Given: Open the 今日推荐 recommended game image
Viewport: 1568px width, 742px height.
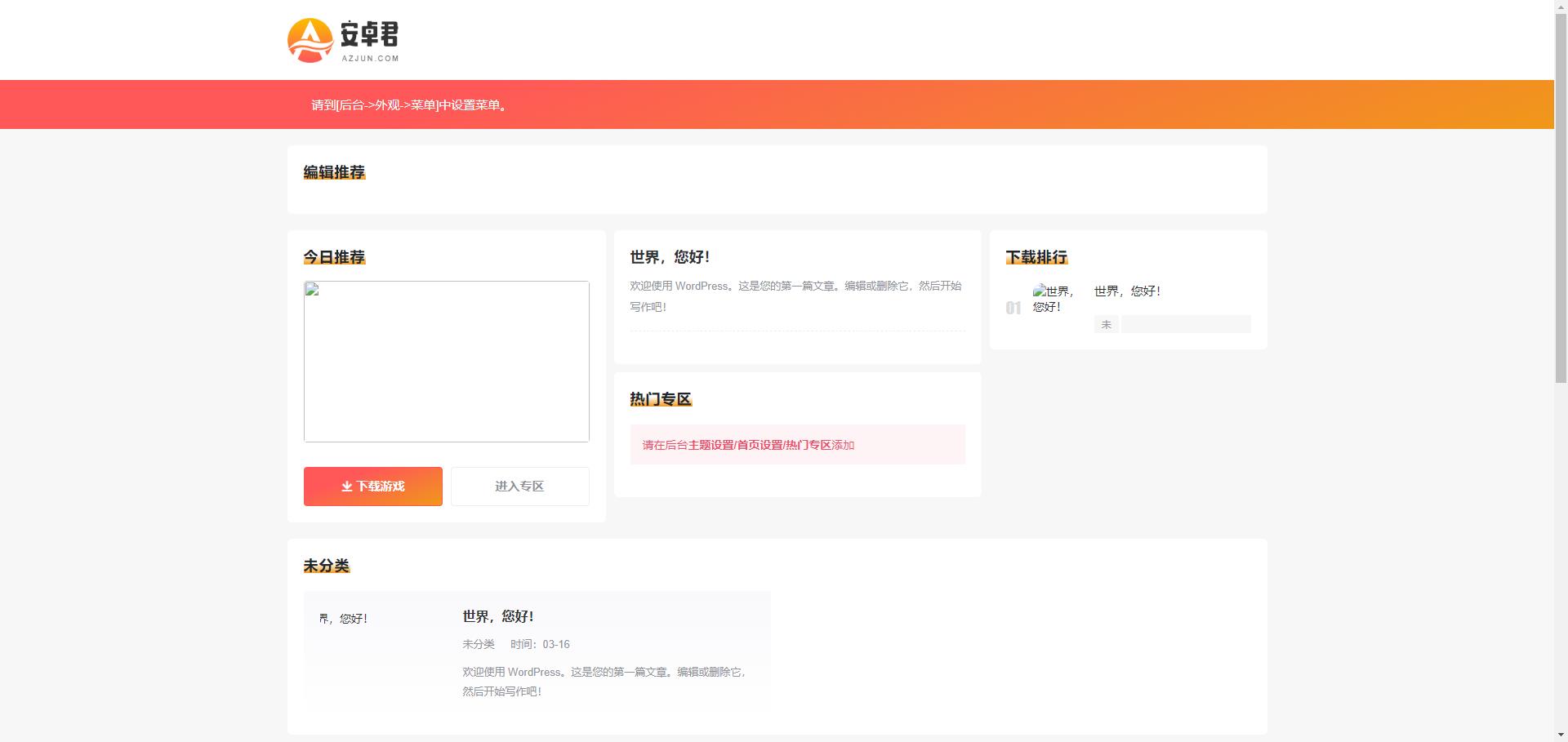Looking at the screenshot, I should pyautogui.click(x=446, y=362).
